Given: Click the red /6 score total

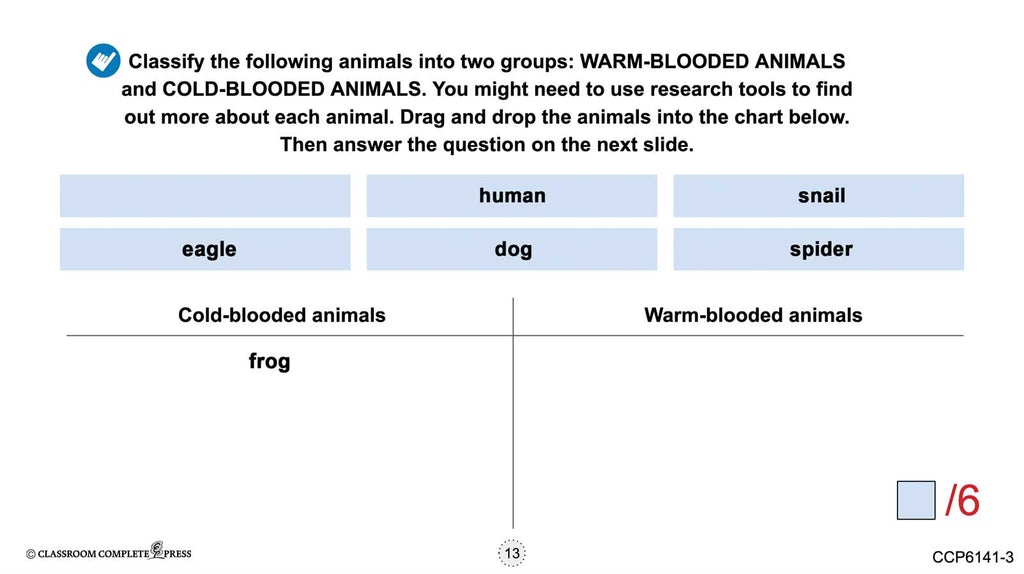Looking at the screenshot, I should pyautogui.click(x=962, y=500).
